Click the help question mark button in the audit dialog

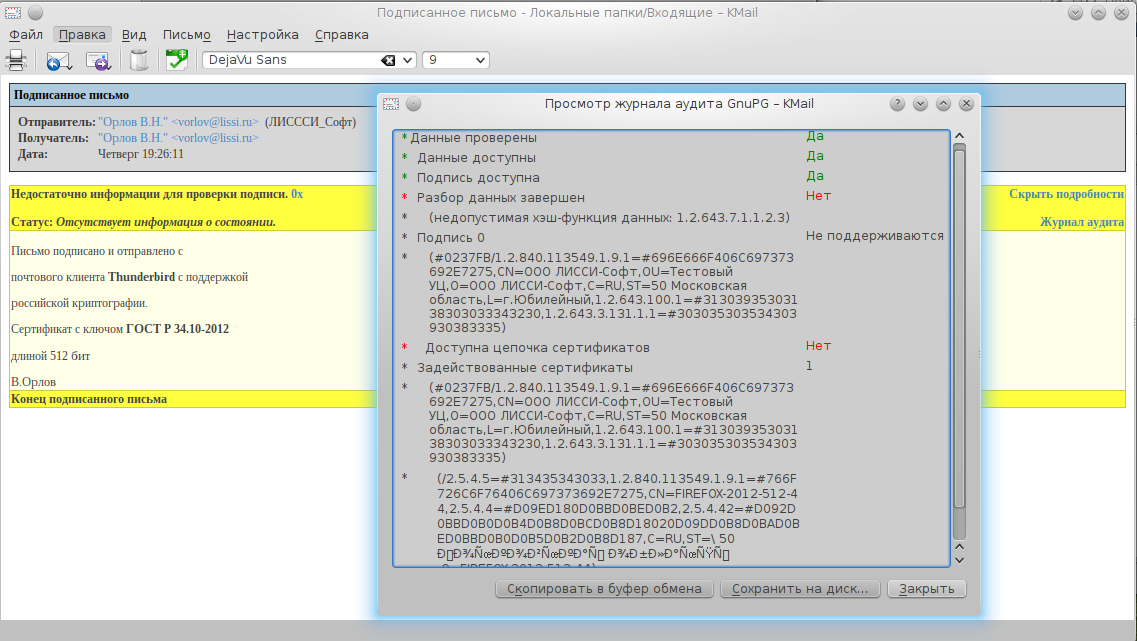click(897, 104)
